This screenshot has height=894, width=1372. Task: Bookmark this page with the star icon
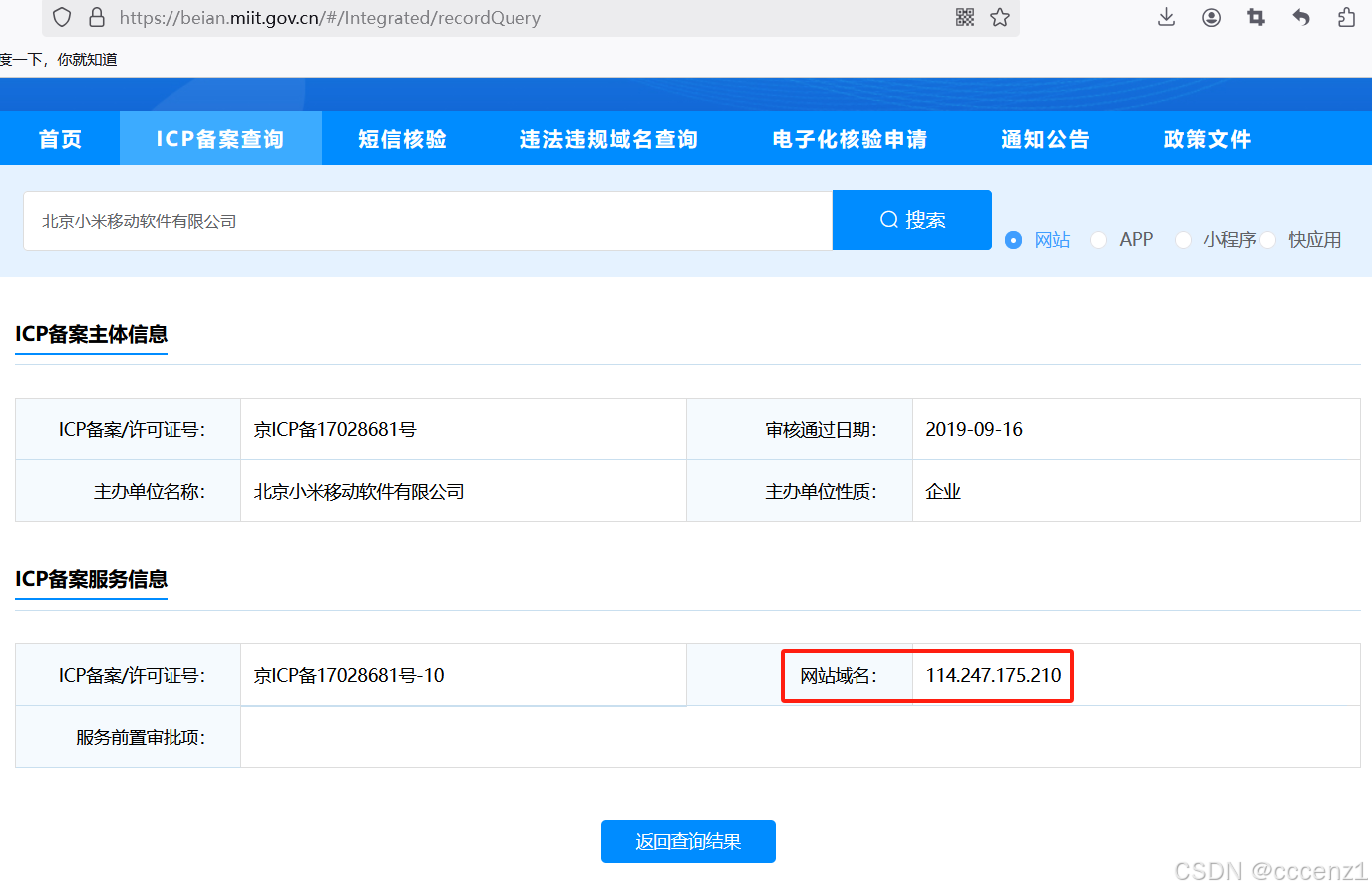(1000, 17)
